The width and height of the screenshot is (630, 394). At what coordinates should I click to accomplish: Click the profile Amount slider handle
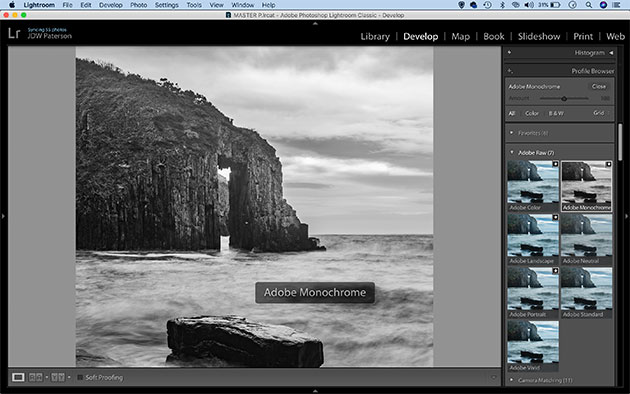(564, 98)
